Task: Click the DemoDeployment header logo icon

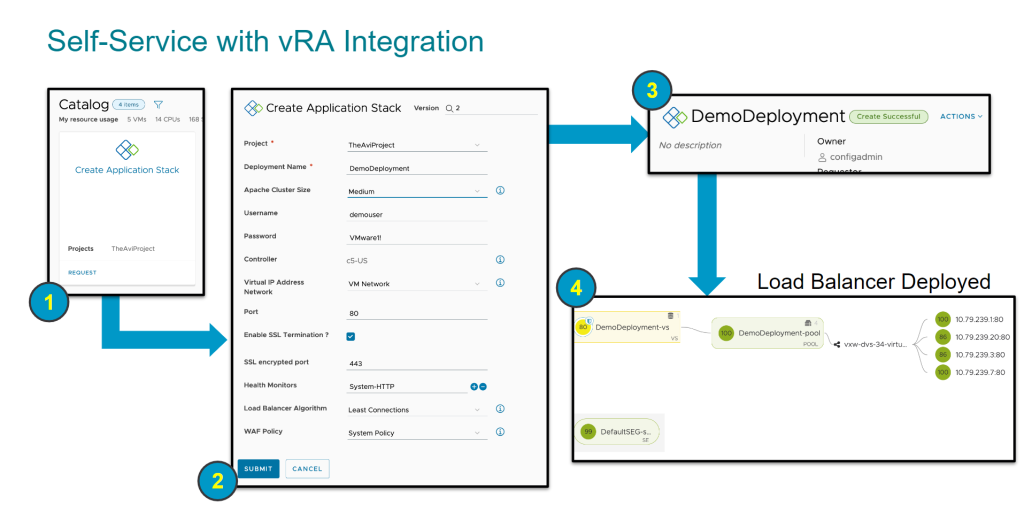Action: tap(675, 117)
